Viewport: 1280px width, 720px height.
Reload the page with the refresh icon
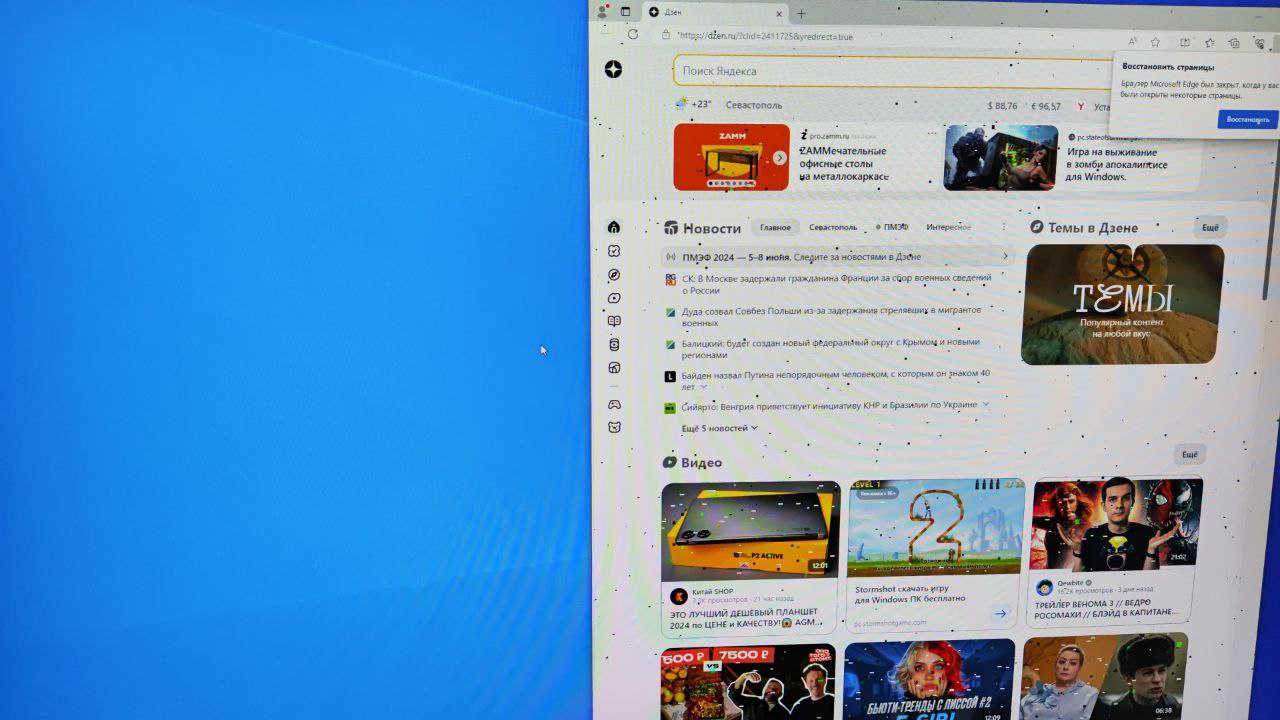pyautogui.click(x=632, y=34)
